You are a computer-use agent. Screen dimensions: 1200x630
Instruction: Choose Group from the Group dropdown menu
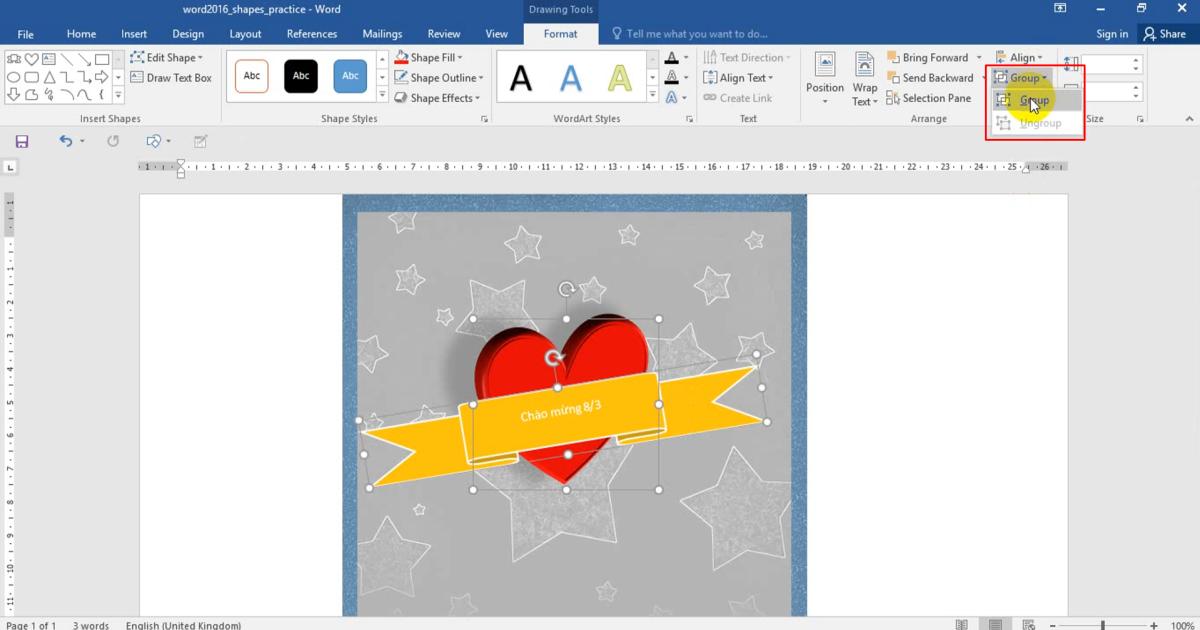pyautogui.click(x=1033, y=101)
